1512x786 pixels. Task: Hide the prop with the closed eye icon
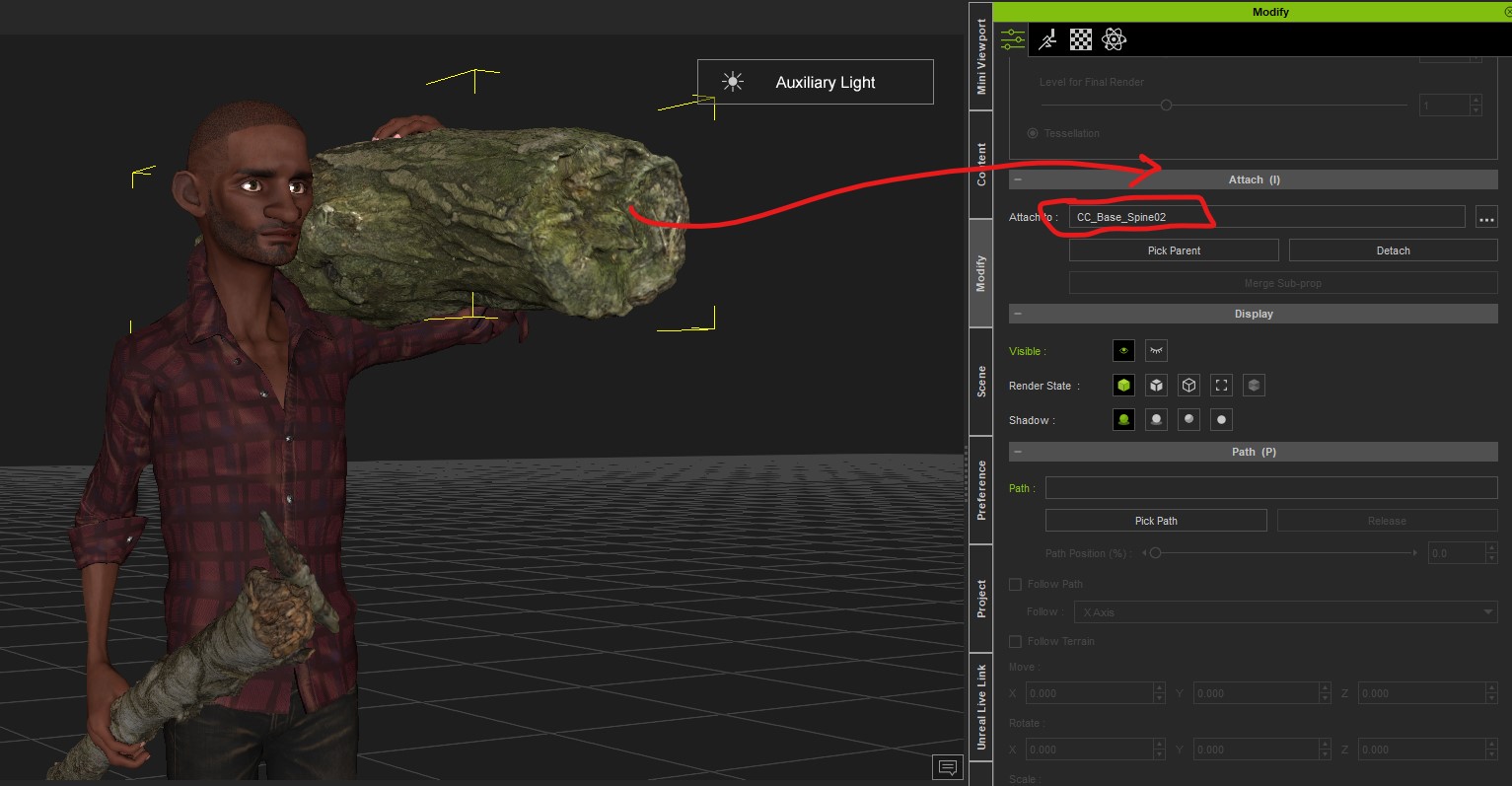pyautogui.click(x=1156, y=350)
